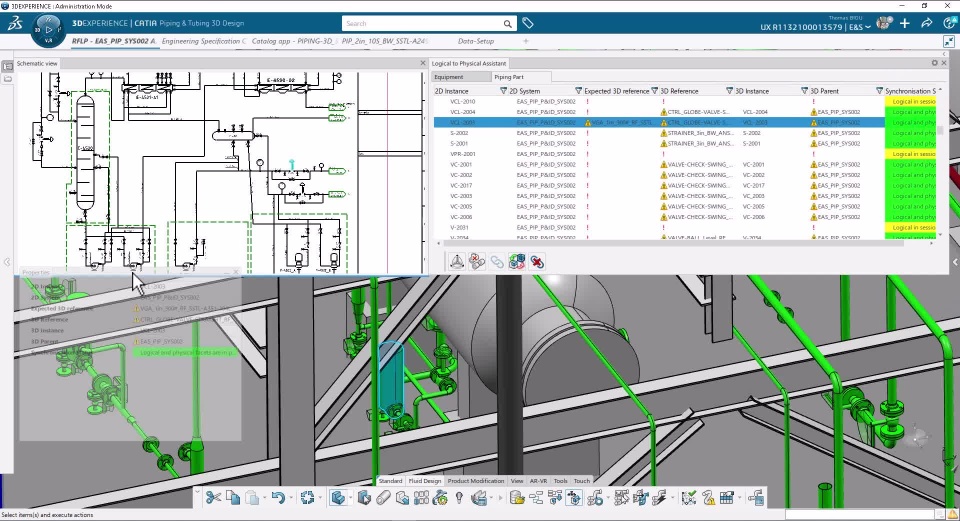
Task: Select Standard toolbar tab
Action: (x=391, y=481)
